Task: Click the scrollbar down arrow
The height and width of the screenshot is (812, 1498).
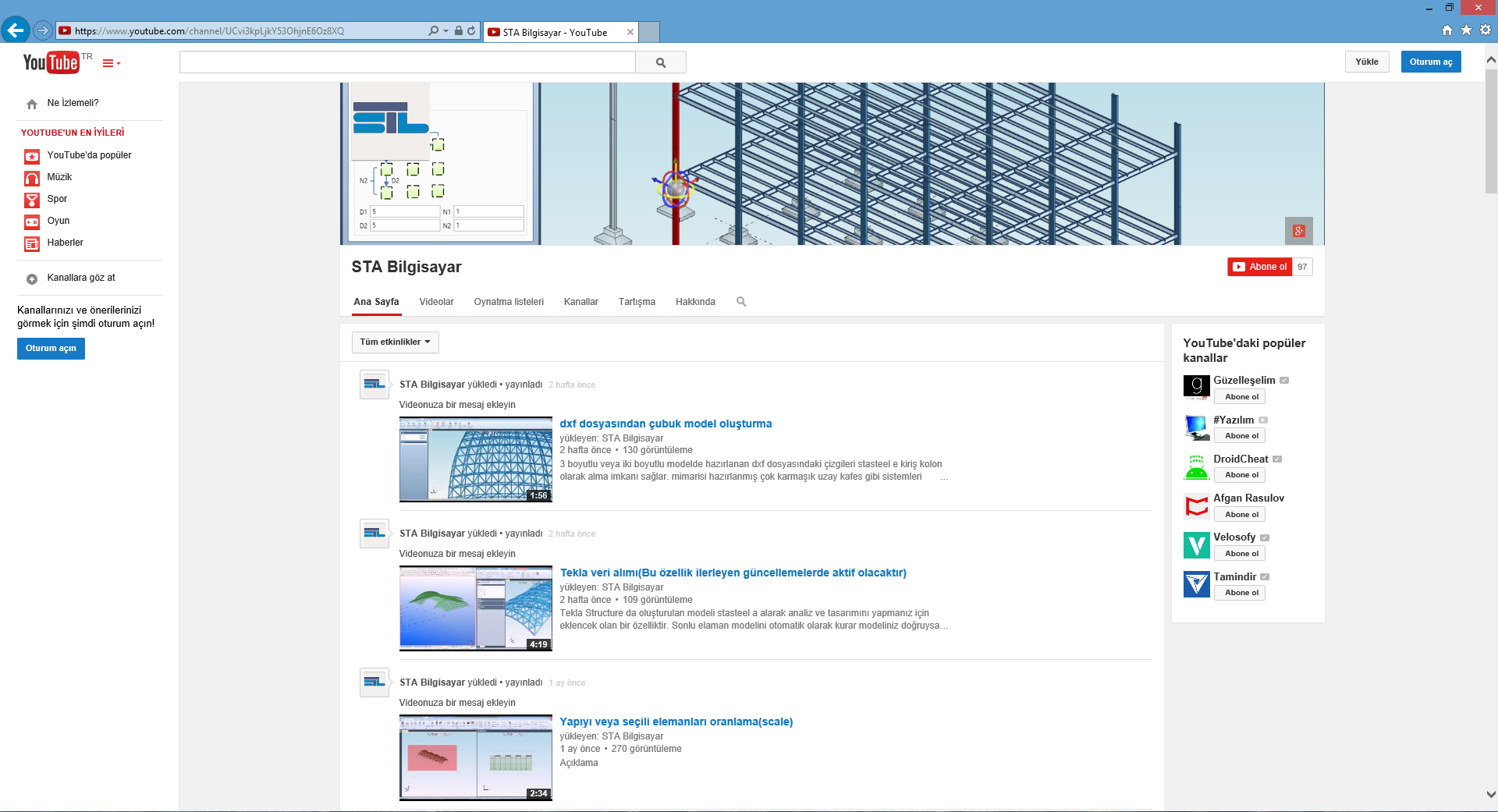Action: (x=1491, y=794)
